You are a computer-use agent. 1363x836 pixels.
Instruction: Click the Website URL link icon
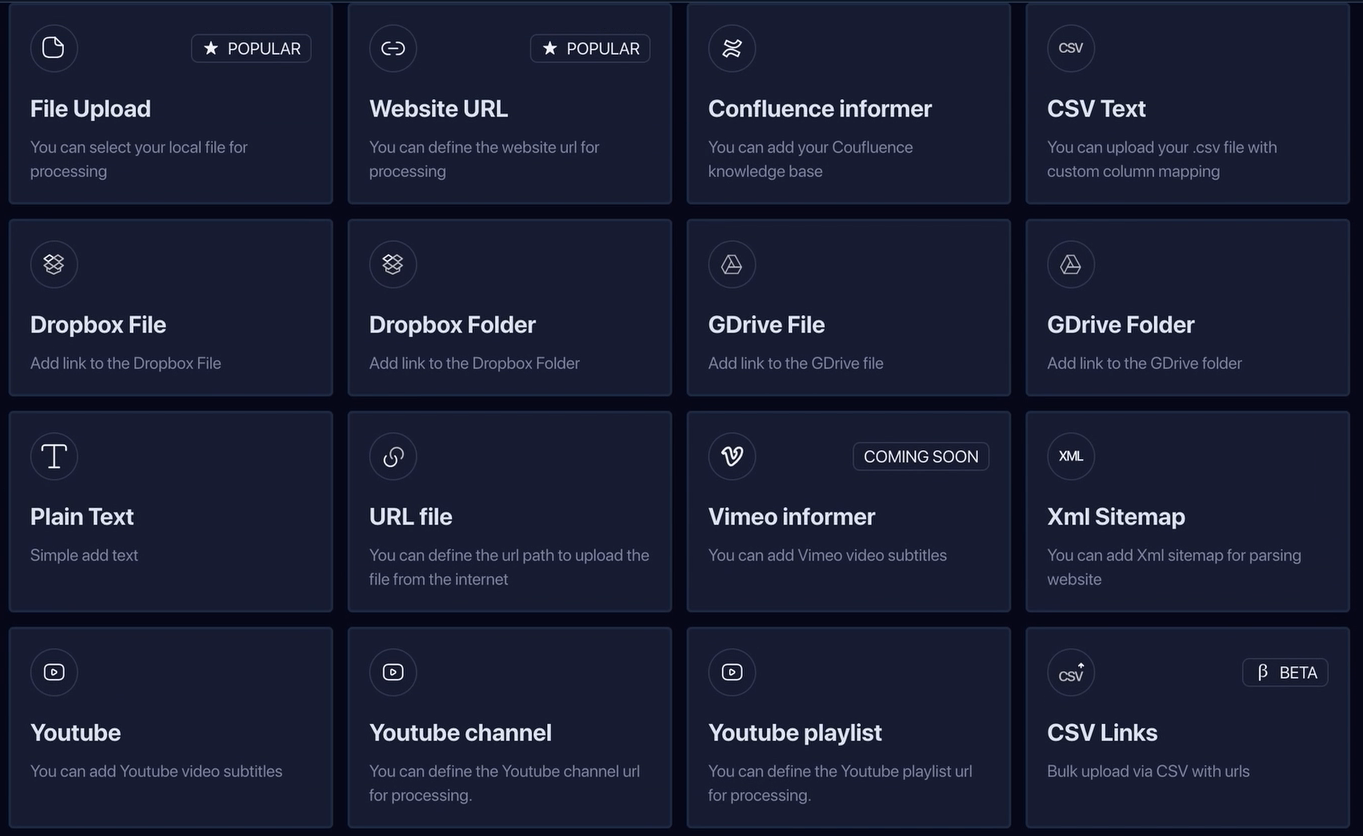393,48
